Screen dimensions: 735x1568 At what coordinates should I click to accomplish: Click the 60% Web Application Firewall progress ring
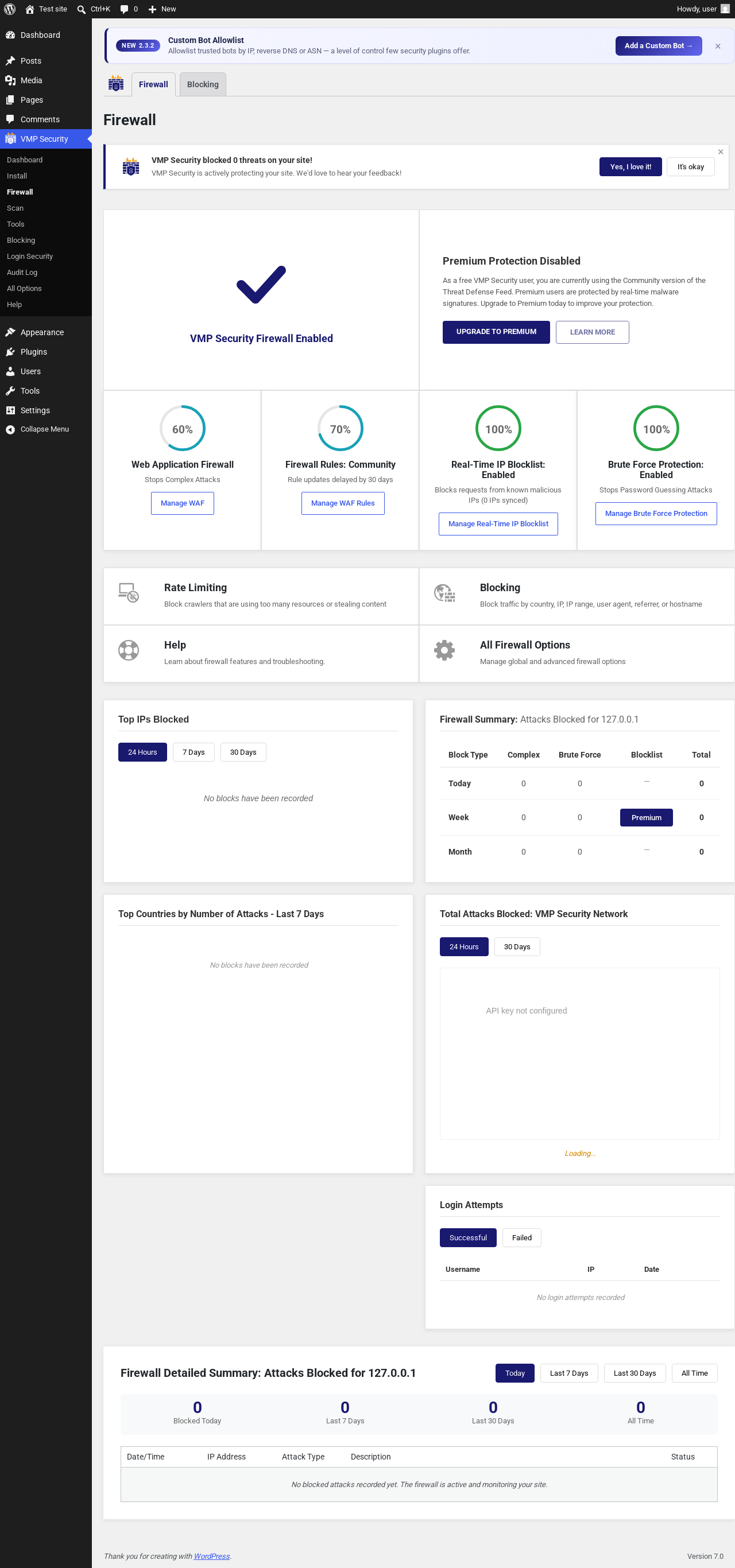click(183, 429)
